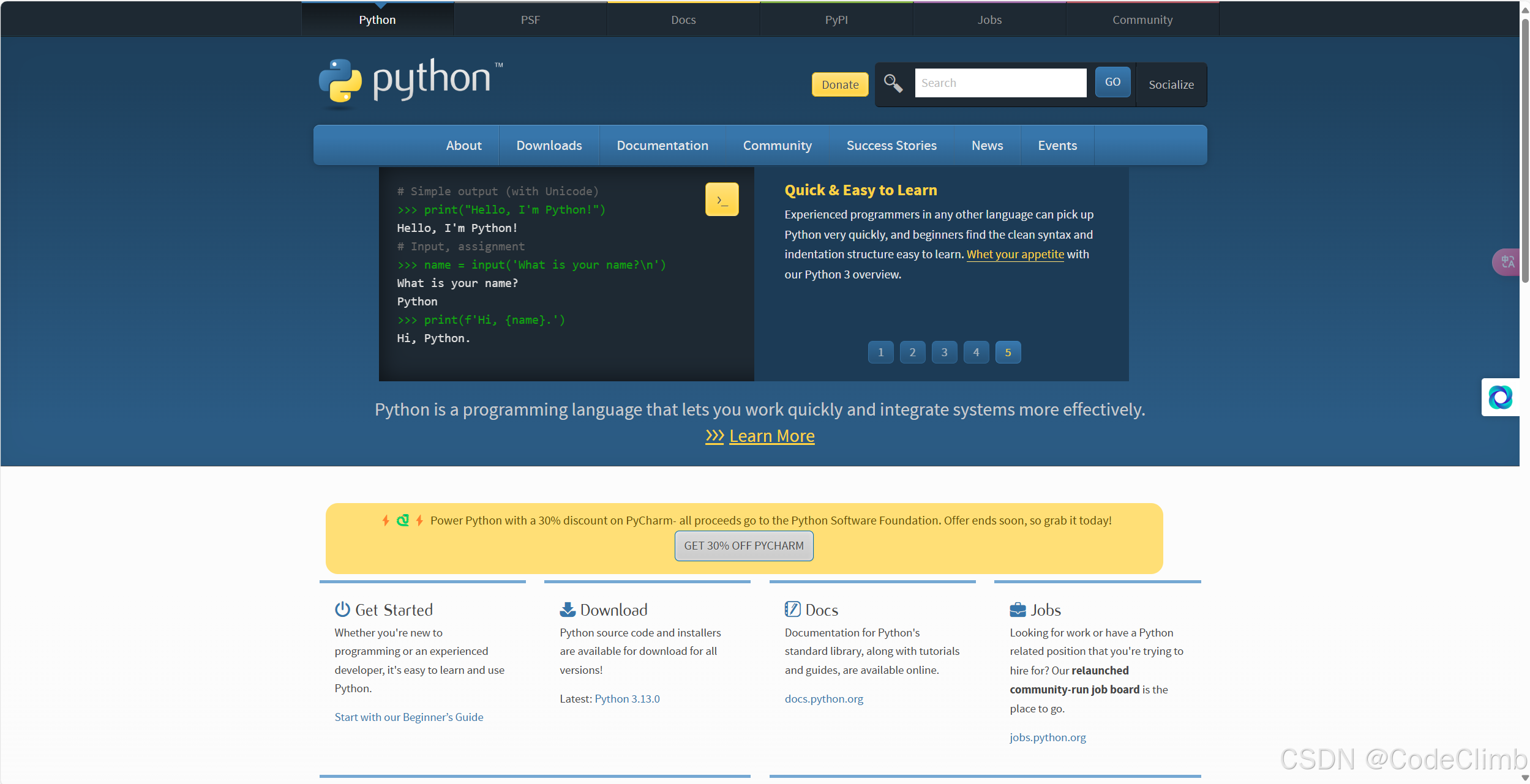The height and width of the screenshot is (784, 1530).
Task: Open the Documentation navigation menu
Action: 662,146
